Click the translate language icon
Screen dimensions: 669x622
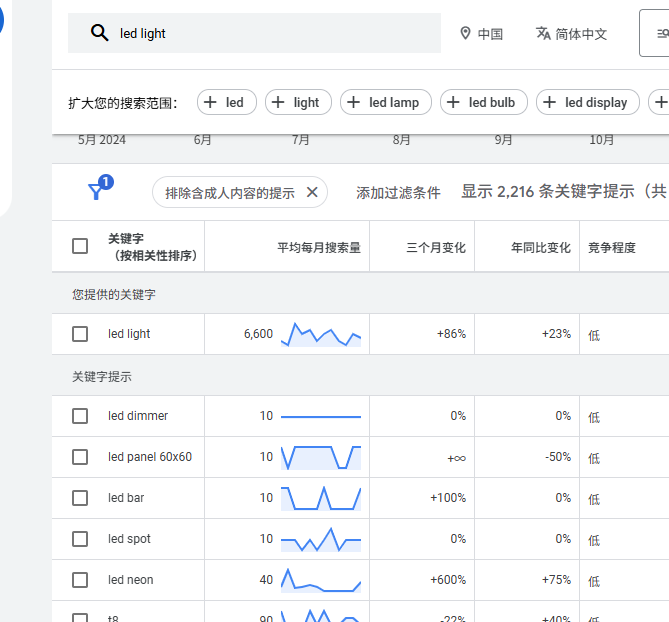[x=543, y=33]
